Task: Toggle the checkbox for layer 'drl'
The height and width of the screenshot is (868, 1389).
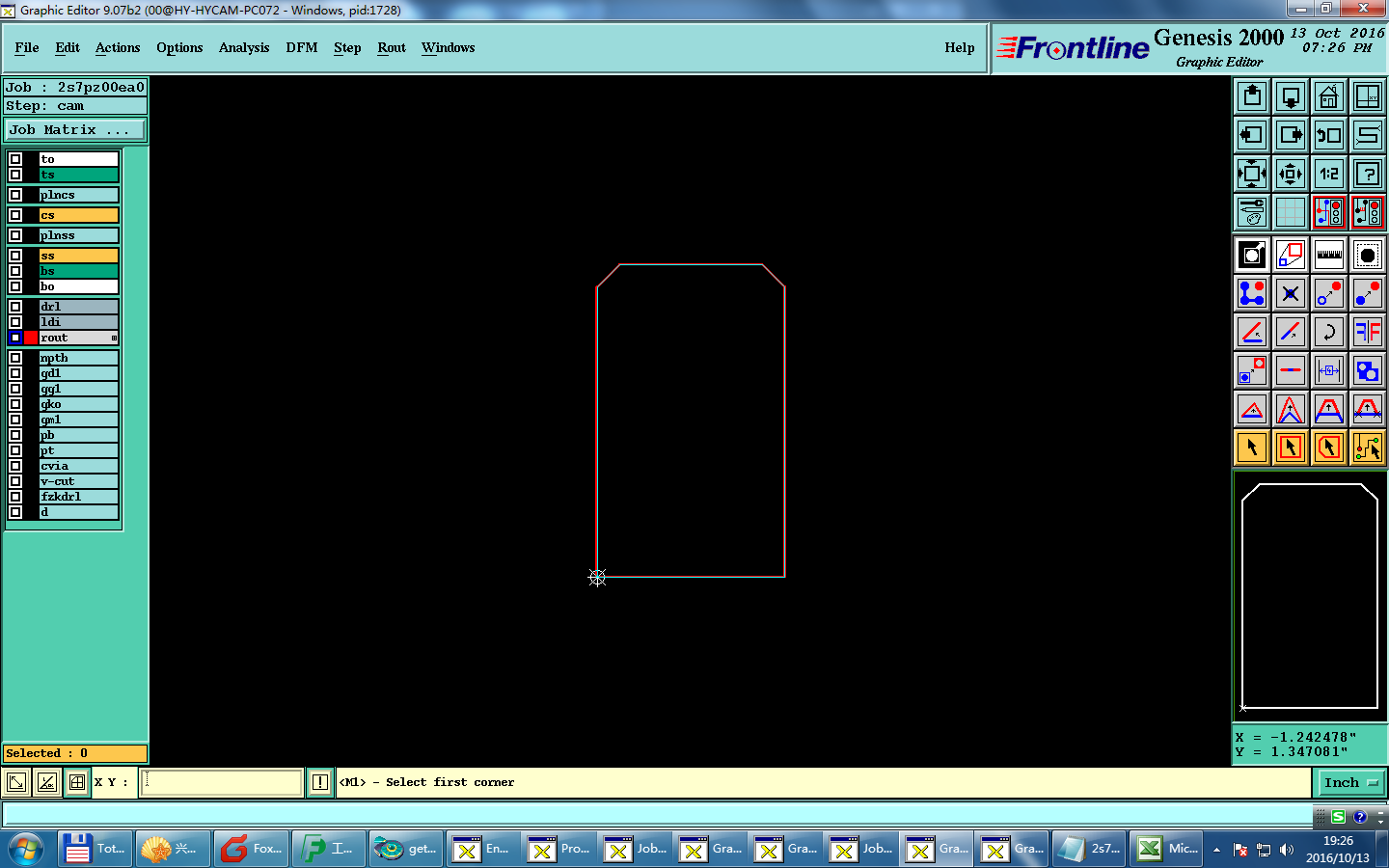Action: pyautogui.click(x=15, y=307)
